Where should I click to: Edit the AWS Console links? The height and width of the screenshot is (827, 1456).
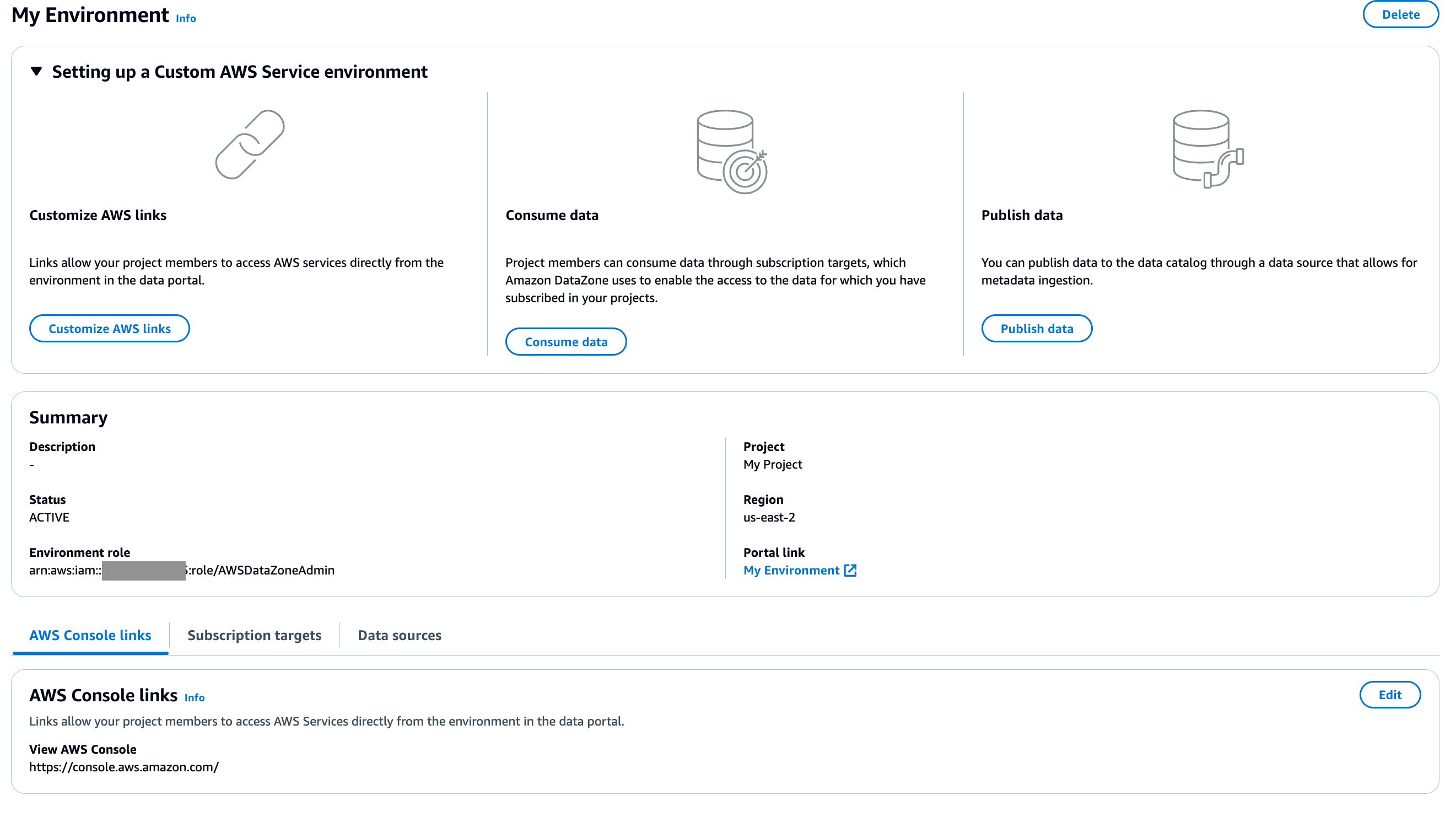click(x=1389, y=695)
